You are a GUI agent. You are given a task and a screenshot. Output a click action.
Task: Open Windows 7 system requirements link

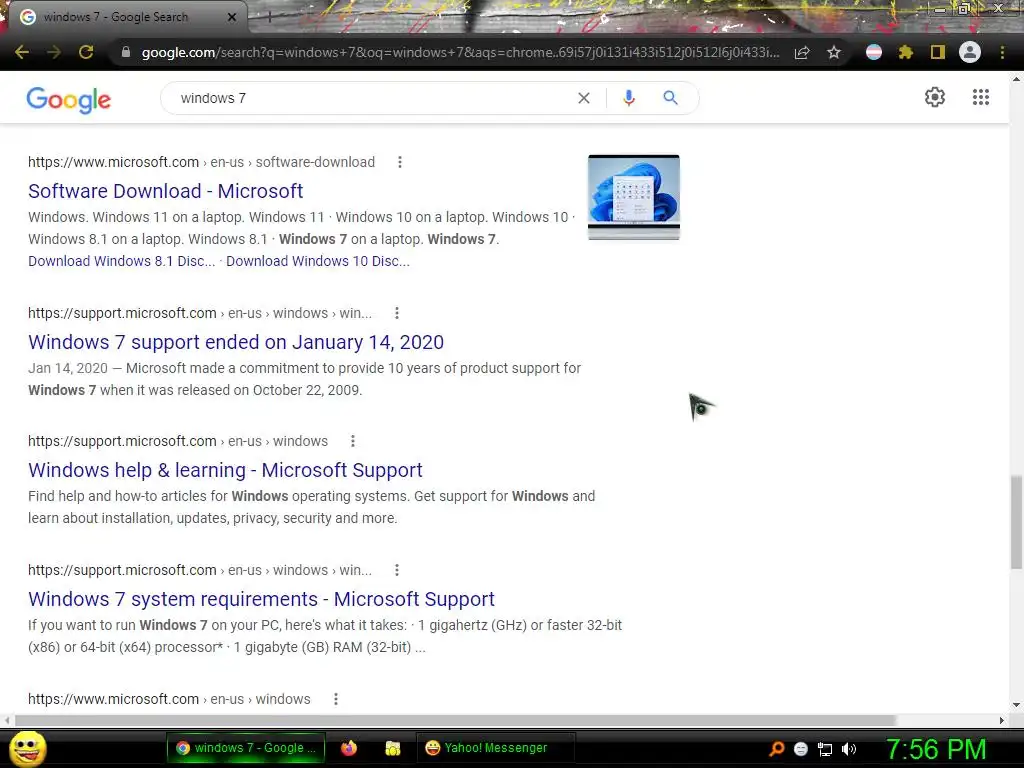tap(261, 599)
